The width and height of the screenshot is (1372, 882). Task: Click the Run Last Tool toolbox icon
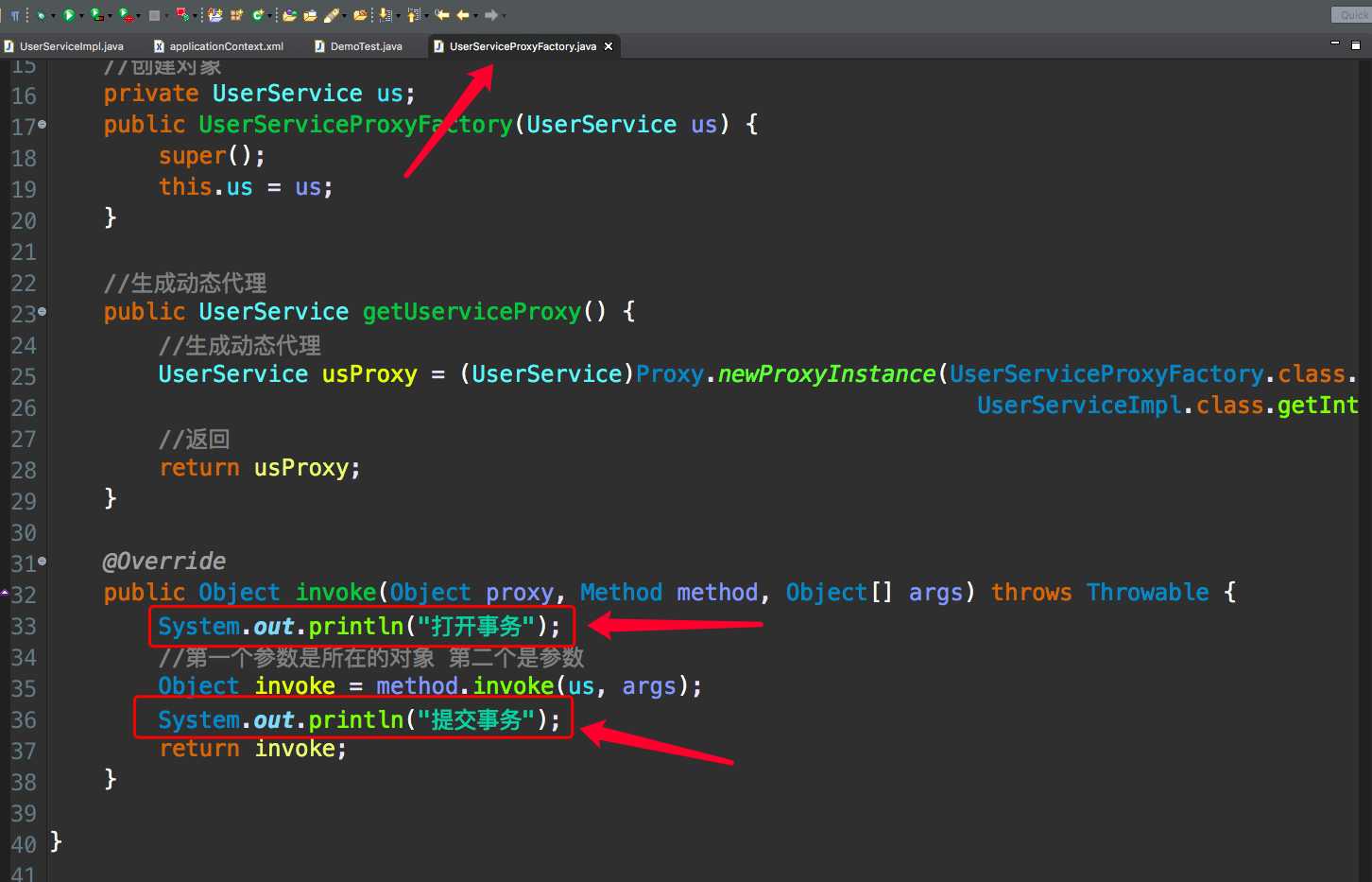coord(126,15)
